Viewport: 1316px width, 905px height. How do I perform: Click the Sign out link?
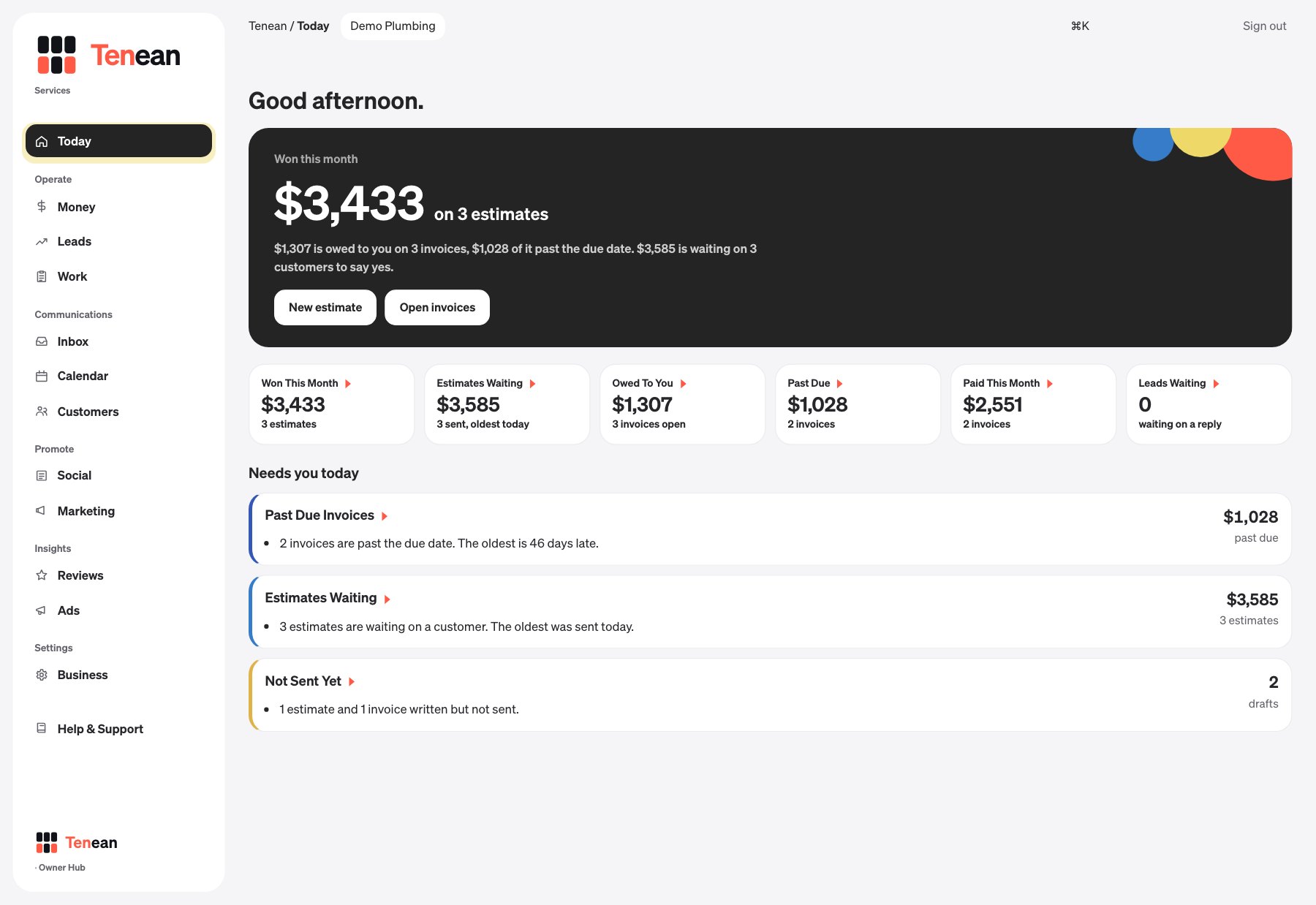click(1264, 26)
